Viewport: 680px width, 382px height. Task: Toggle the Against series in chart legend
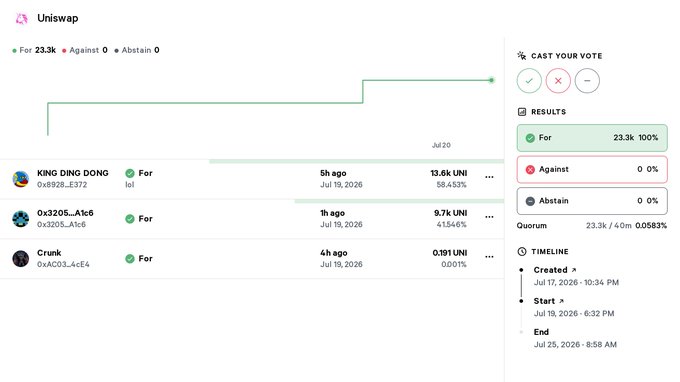pos(85,50)
